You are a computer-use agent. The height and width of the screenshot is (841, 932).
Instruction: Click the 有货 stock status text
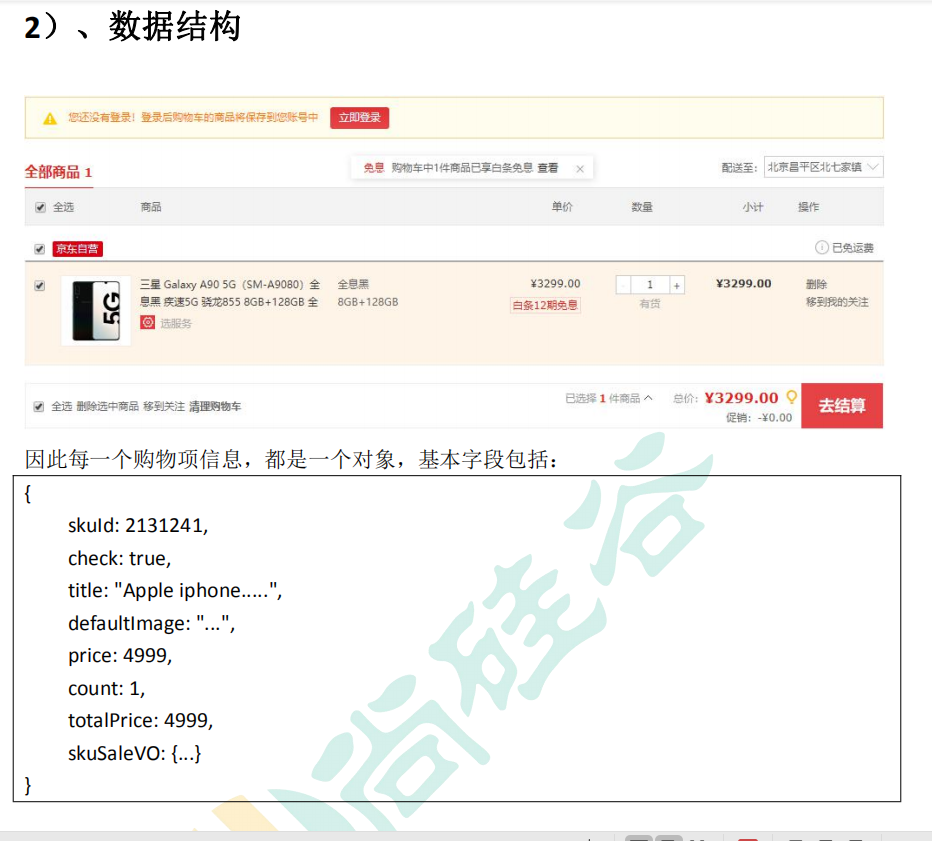650,304
